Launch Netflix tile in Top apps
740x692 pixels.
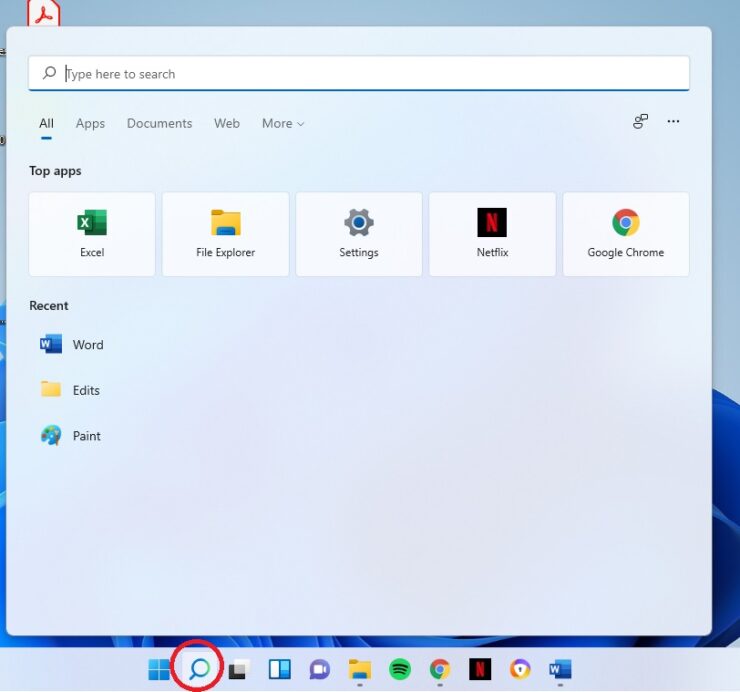(492, 234)
